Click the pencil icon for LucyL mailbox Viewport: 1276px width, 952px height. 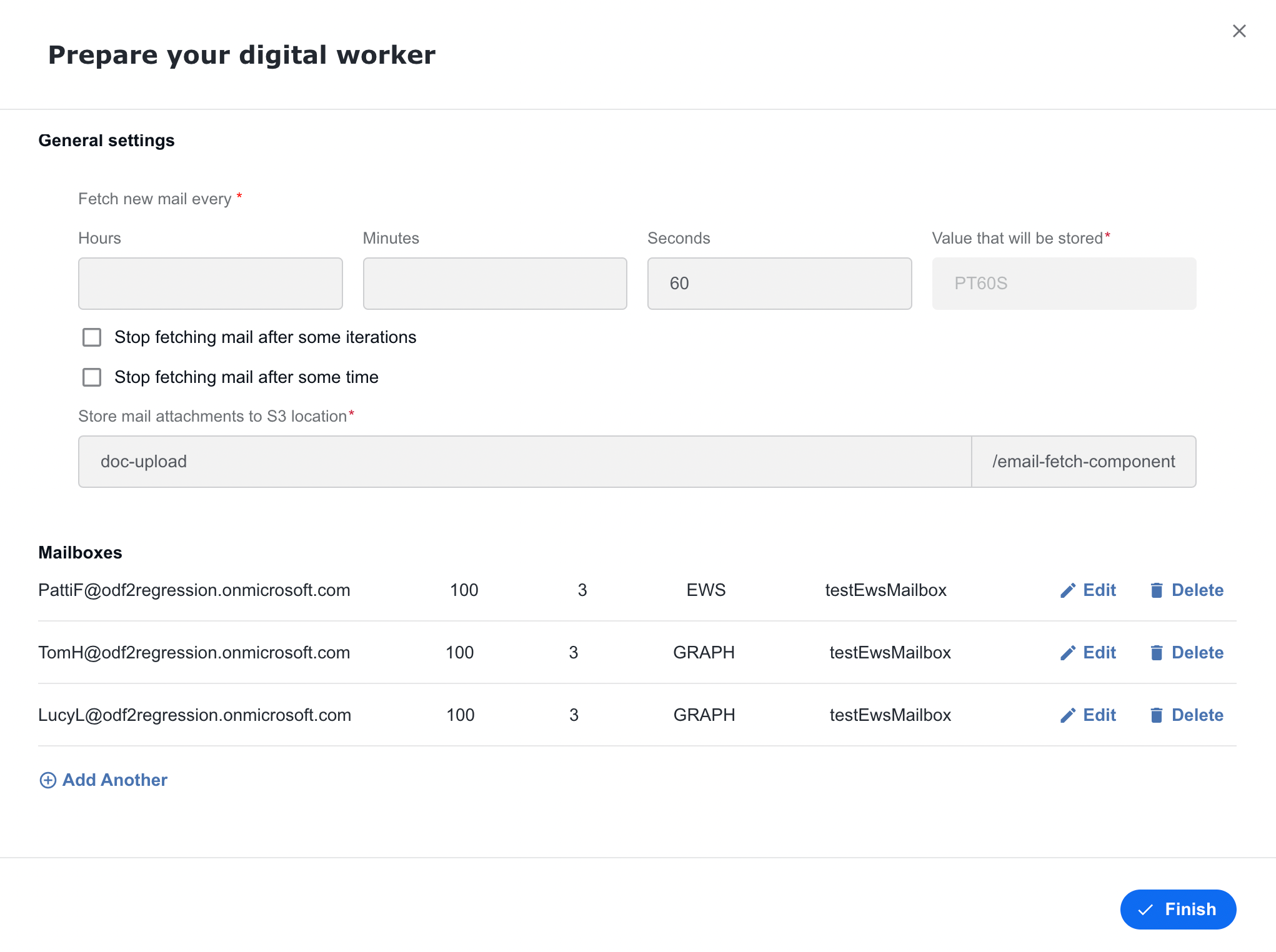pyautogui.click(x=1068, y=715)
